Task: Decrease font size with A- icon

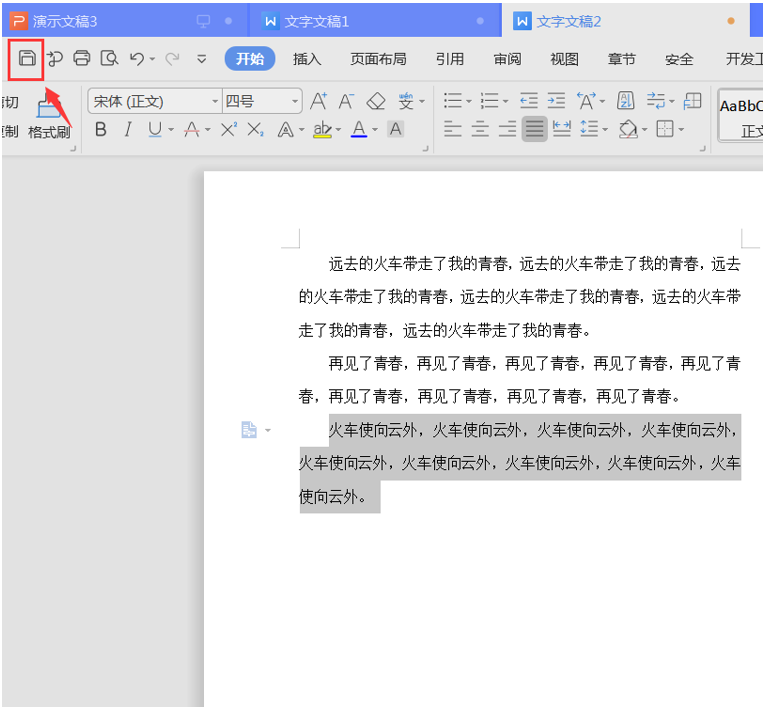Action: click(346, 101)
